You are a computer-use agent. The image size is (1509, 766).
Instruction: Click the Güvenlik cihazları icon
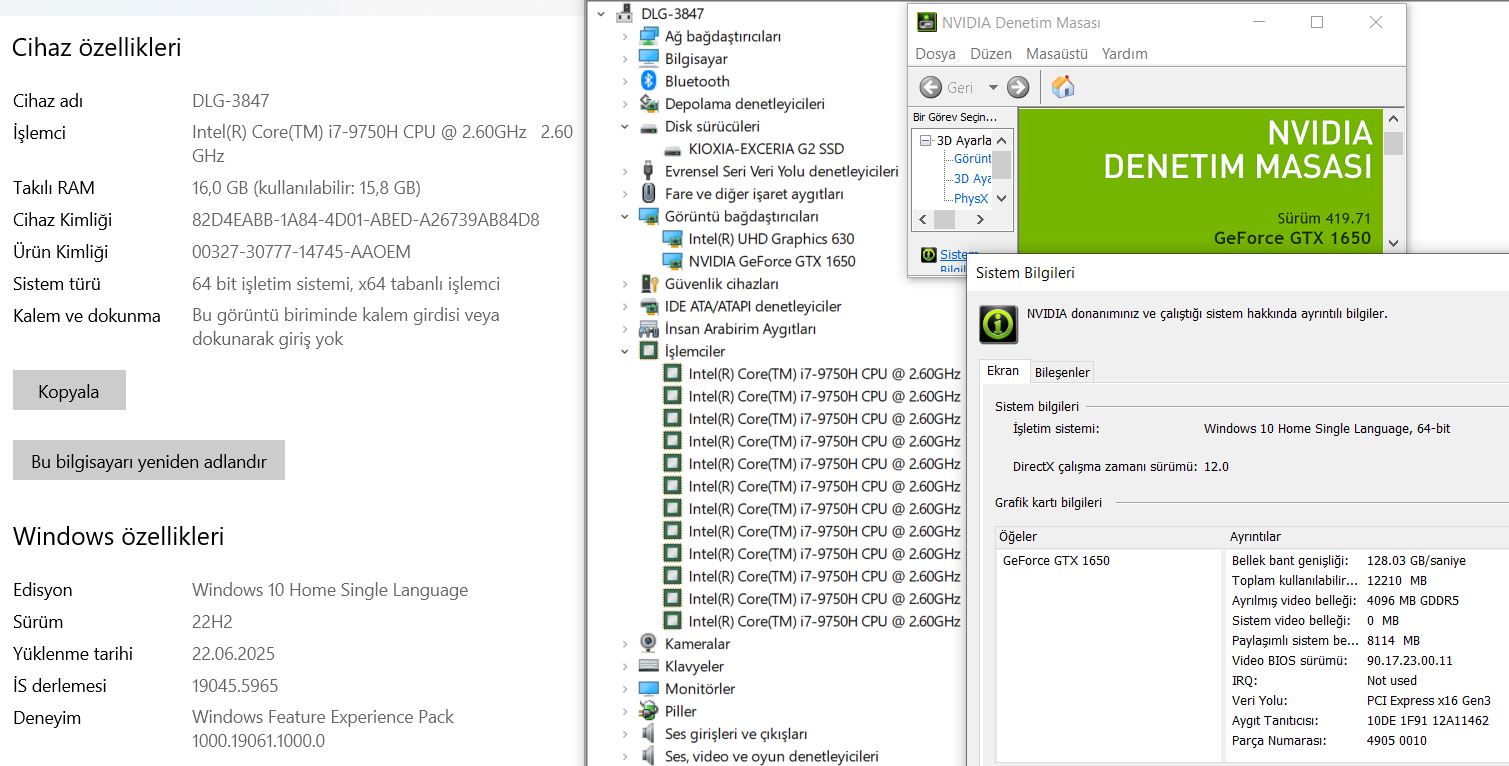click(648, 284)
